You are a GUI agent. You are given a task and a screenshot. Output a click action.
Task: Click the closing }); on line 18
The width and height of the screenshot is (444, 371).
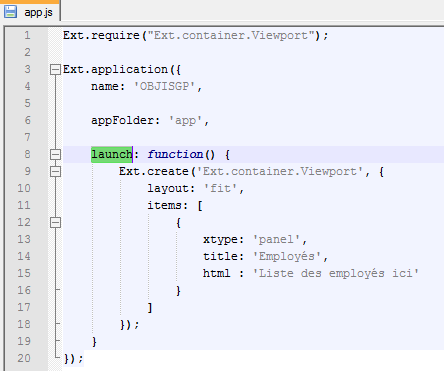tap(129, 324)
